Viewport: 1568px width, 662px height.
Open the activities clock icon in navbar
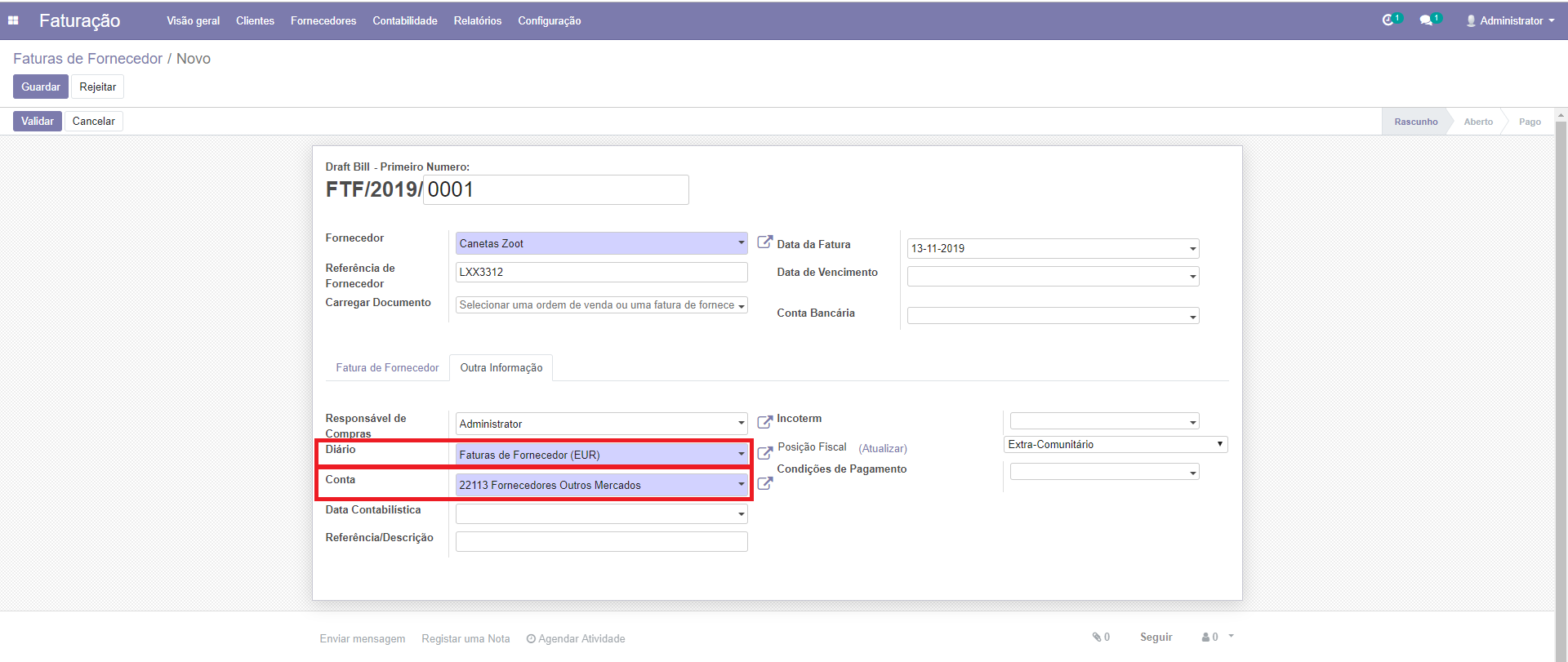click(x=1389, y=20)
